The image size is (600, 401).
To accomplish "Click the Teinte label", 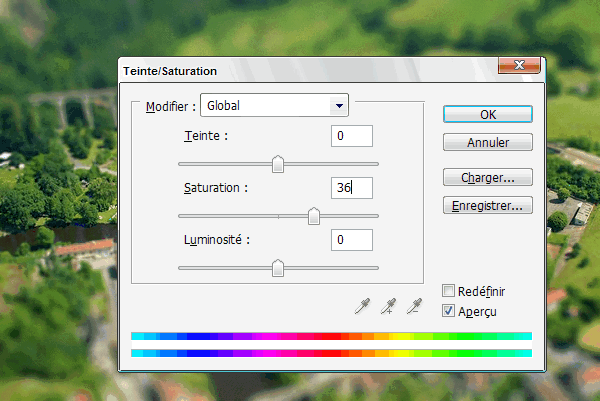I will click(206, 136).
